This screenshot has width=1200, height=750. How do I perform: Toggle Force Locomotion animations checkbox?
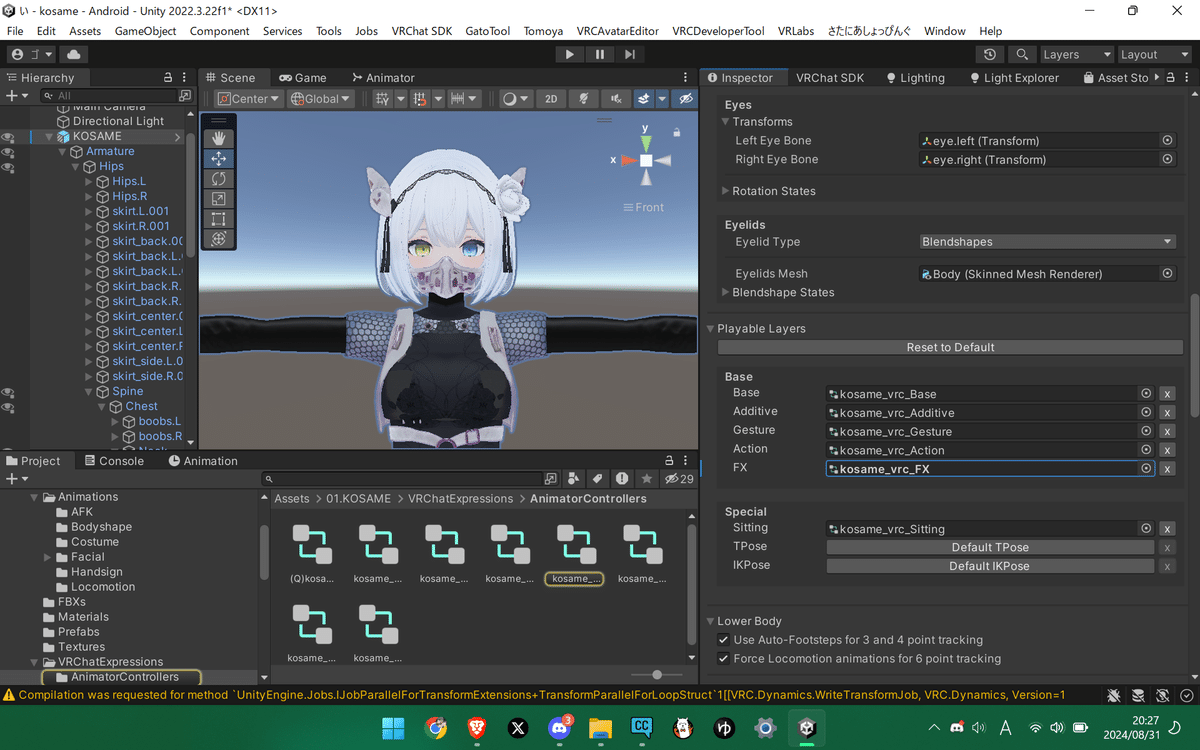pos(724,659)
